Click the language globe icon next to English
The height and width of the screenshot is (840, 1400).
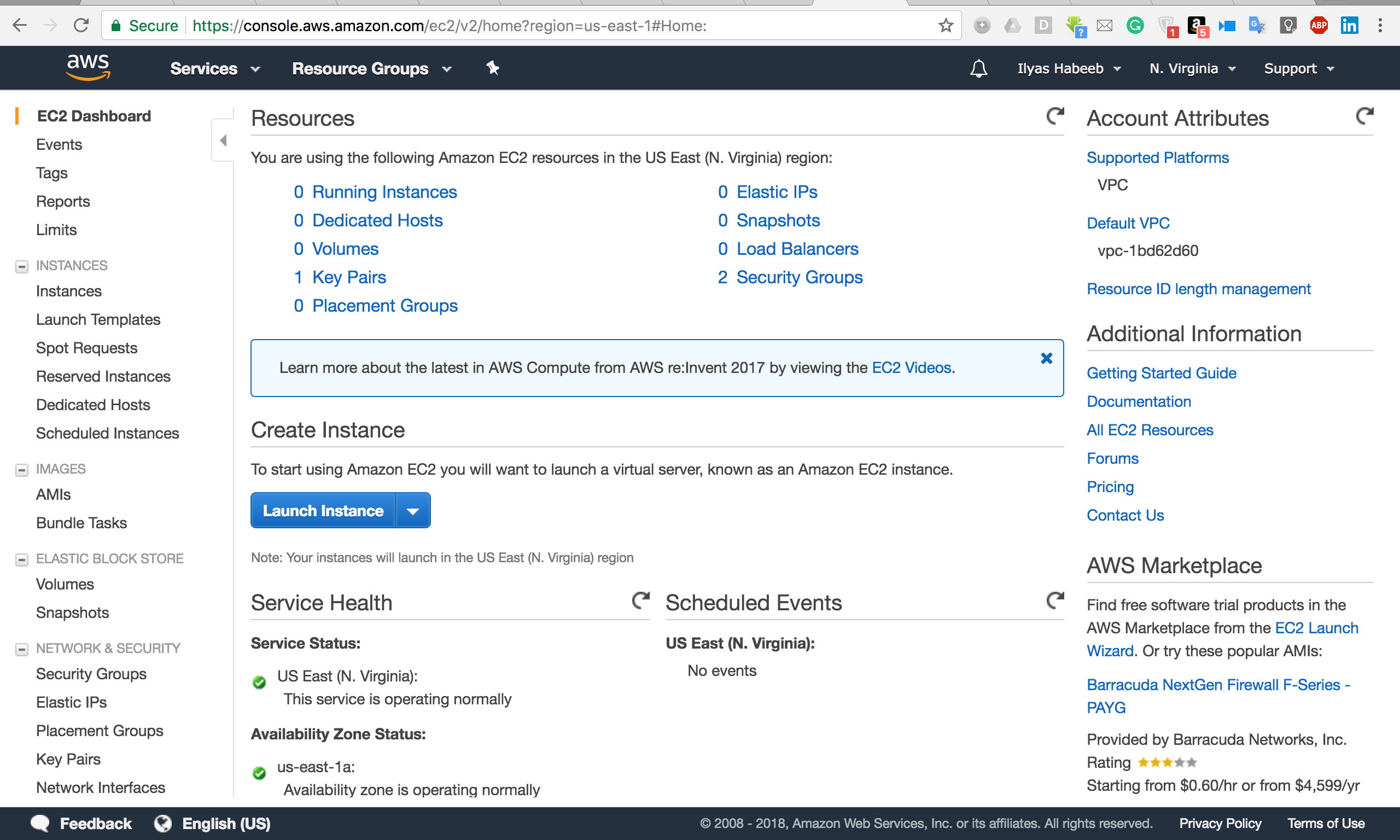[x=162, y=823]
